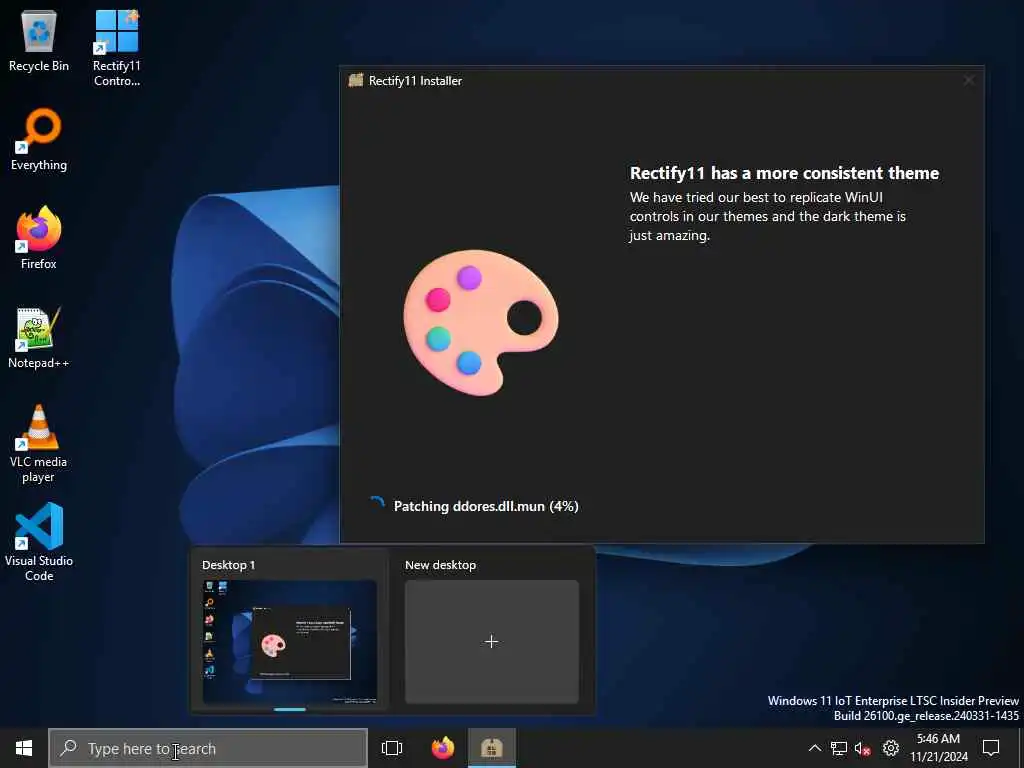This screenshot has height=768, width=1024.
Task: Open Firefox from the taskbar
Action: coord(443,748)
